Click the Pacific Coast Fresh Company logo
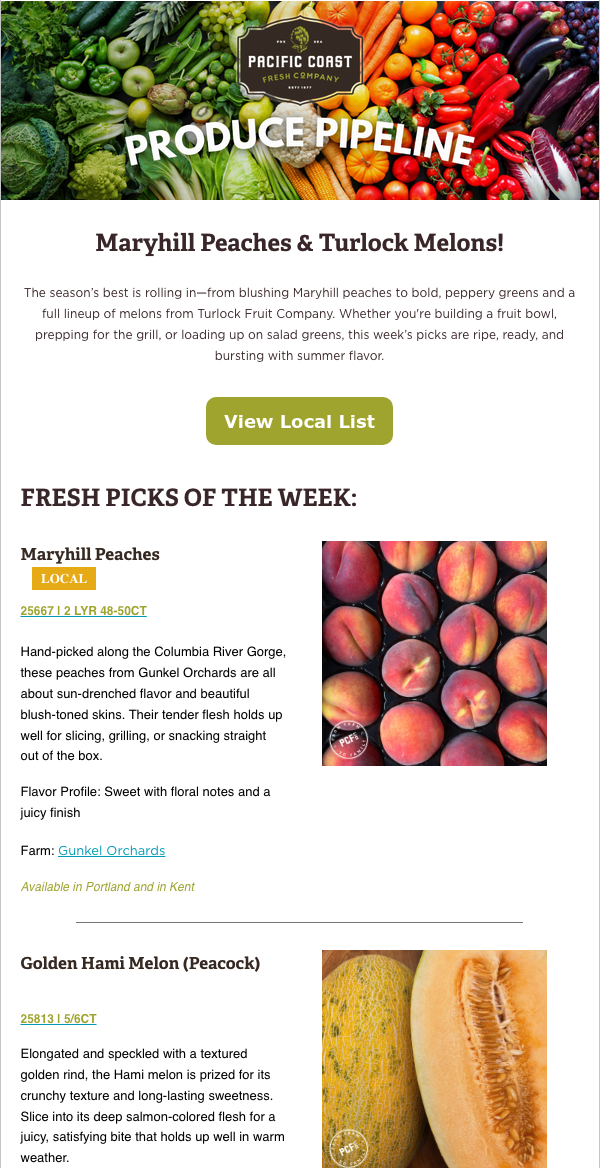 click(x=300, y=65)
